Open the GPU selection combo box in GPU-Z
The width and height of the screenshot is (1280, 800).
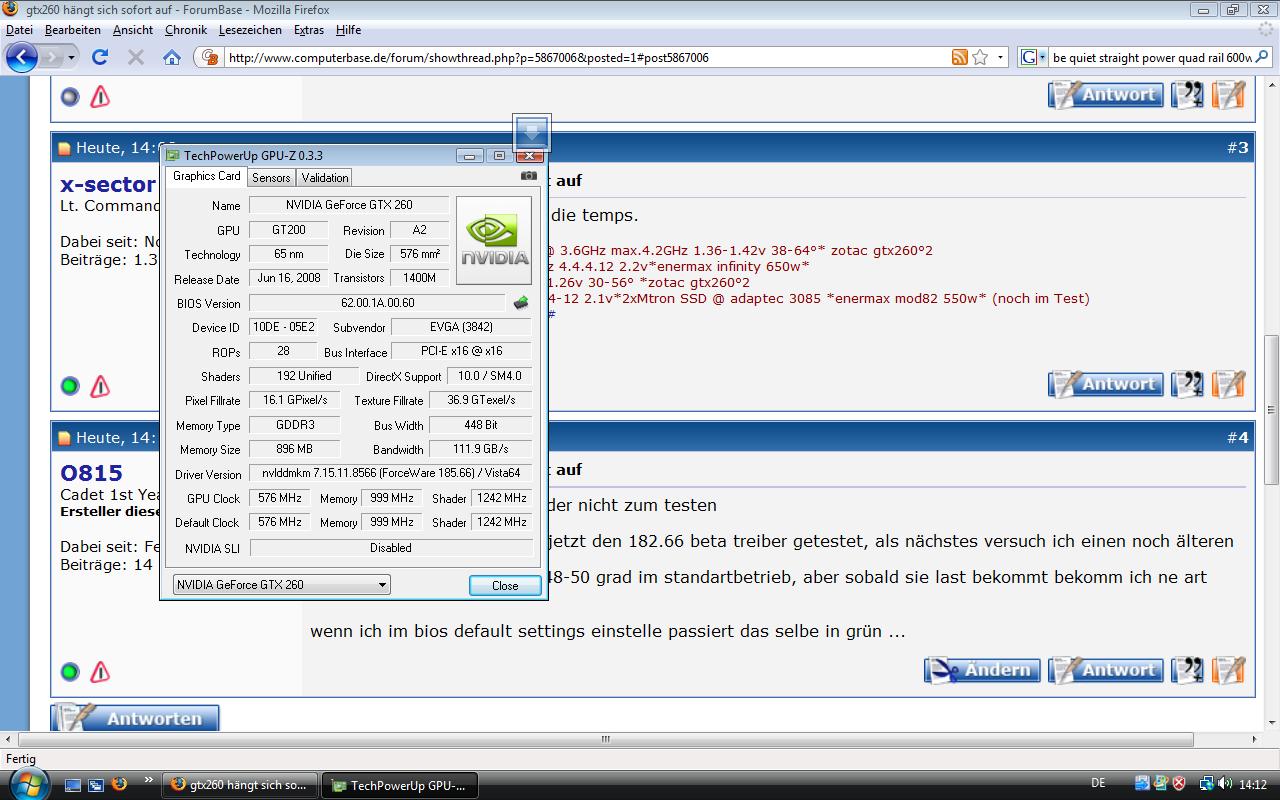pyautogui.click(x=282, y=585)
